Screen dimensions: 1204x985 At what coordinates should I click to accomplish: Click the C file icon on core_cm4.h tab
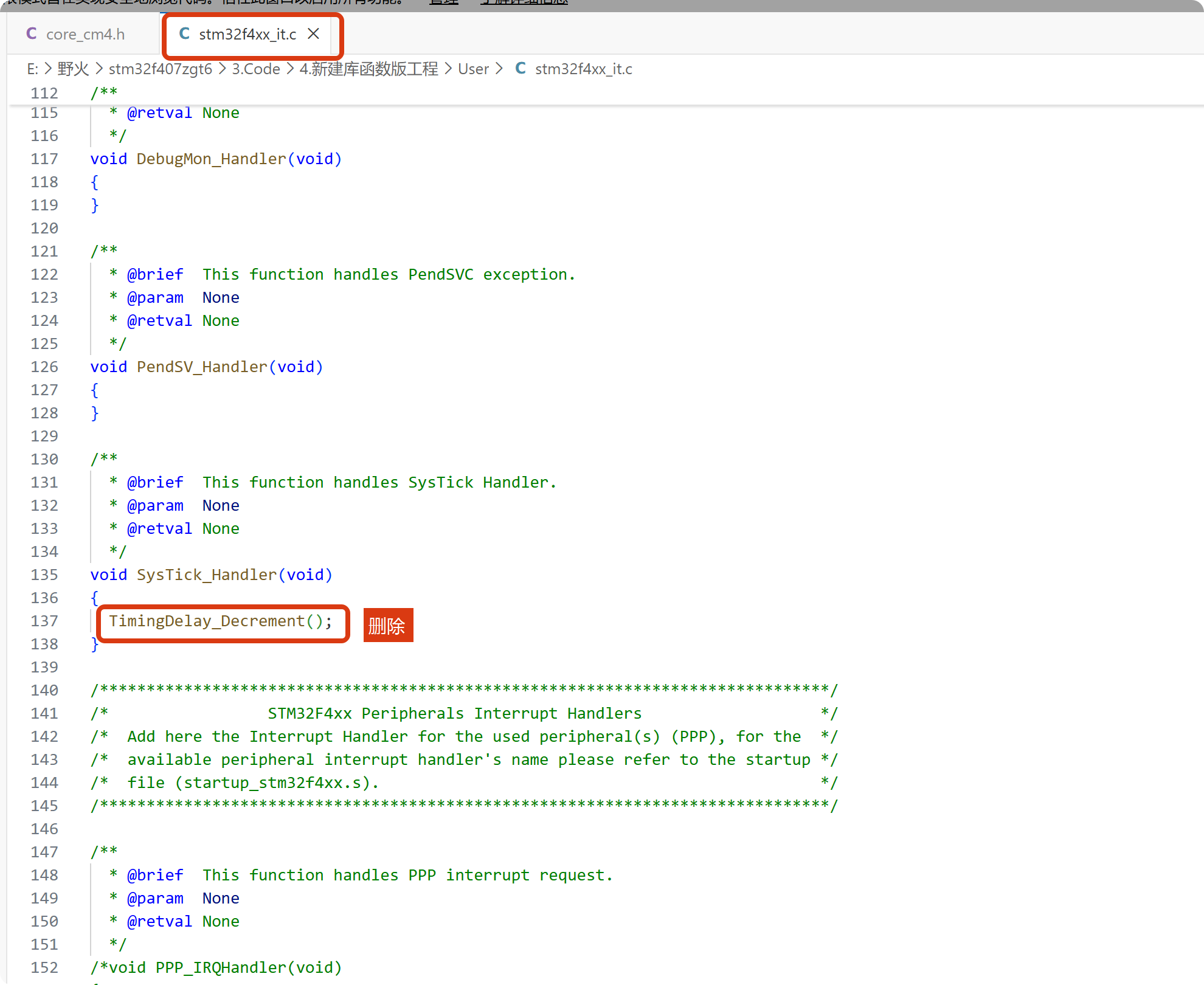(x=32, y=33)
